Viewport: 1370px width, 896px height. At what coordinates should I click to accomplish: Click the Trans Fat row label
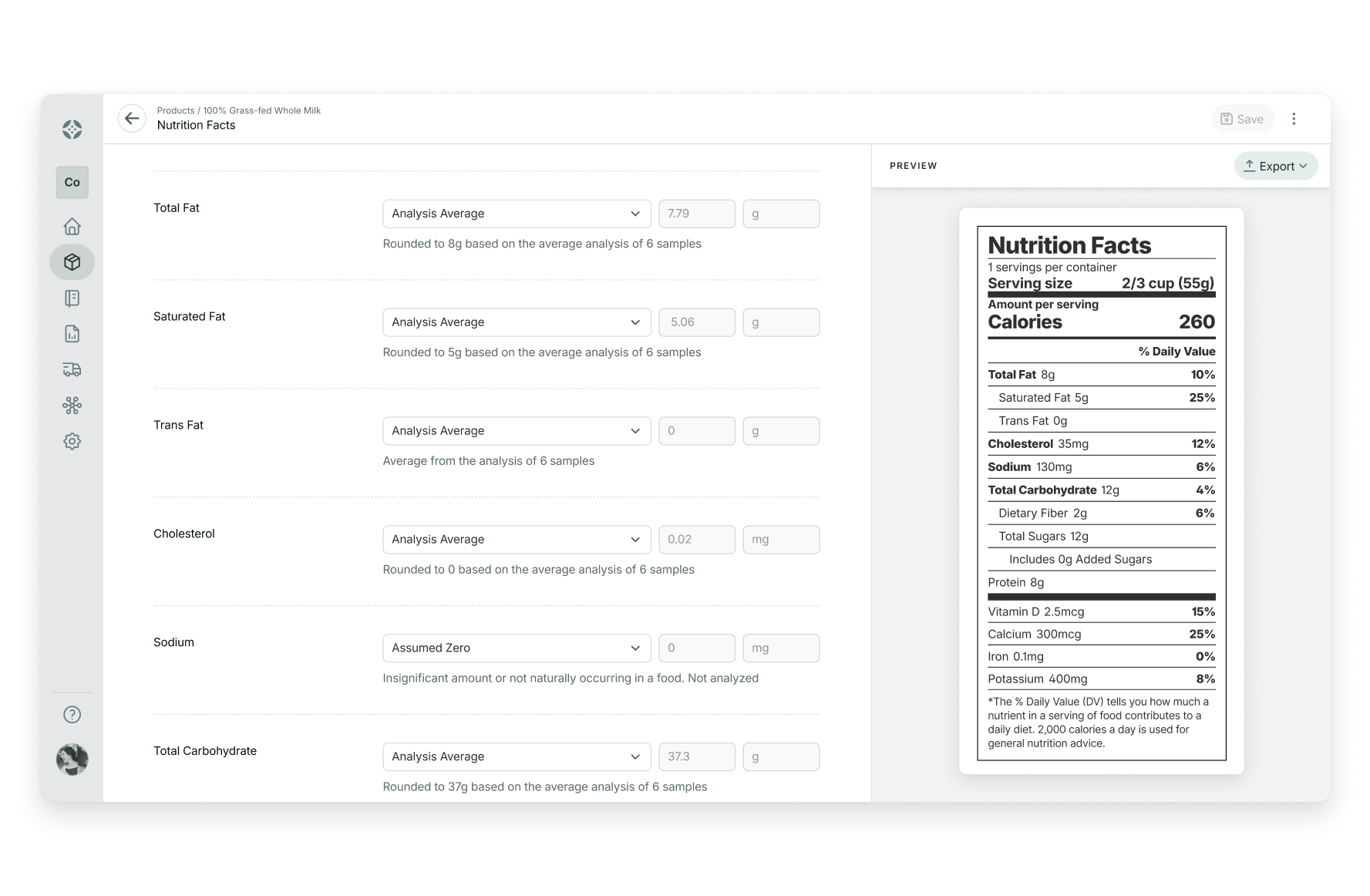[x=178, y=425]
